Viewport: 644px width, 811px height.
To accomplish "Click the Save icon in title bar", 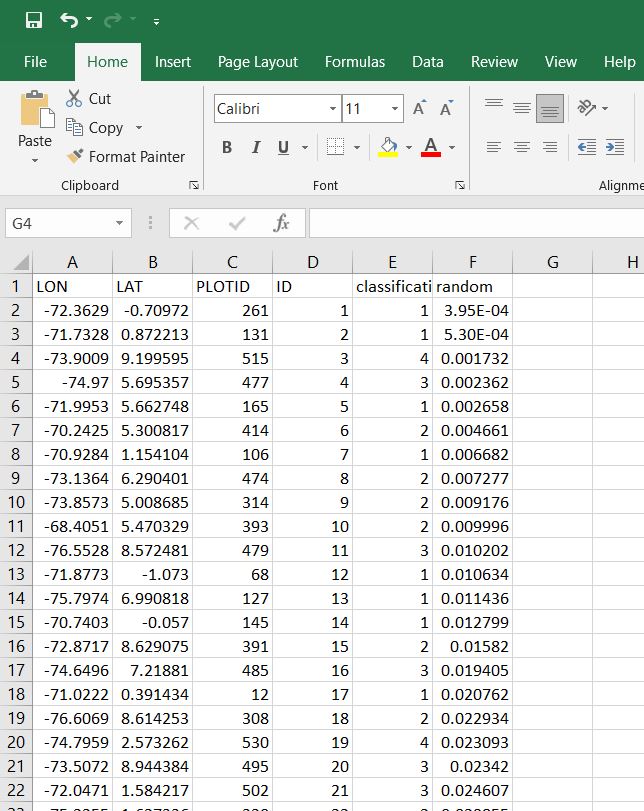I will pos(34,20).
